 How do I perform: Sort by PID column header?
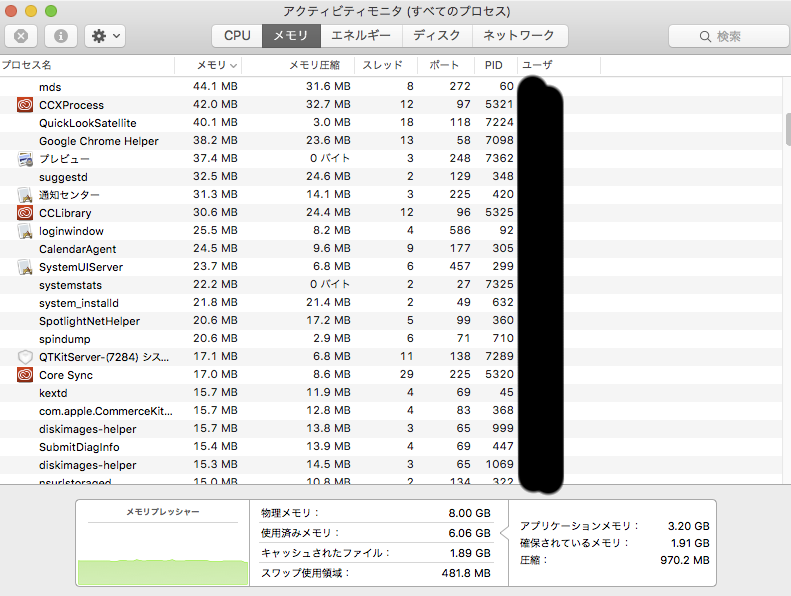(495, 65)
